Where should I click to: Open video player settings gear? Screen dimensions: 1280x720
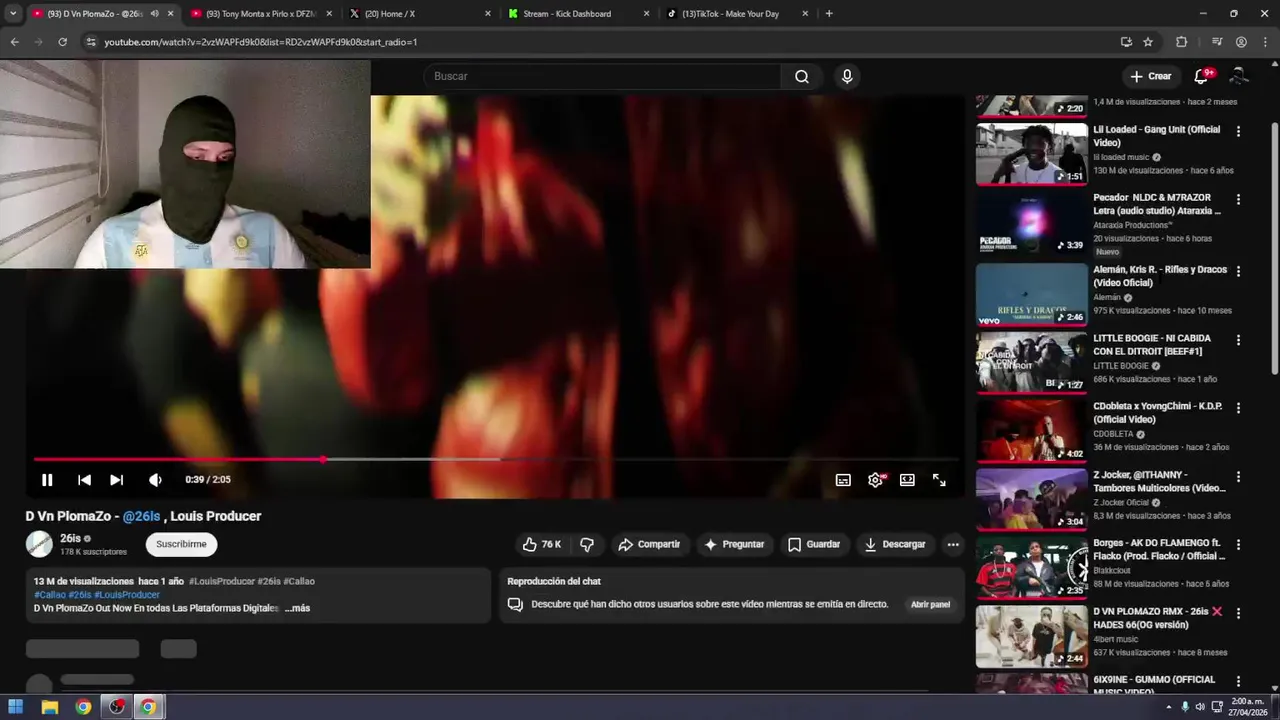coord(875,480)
